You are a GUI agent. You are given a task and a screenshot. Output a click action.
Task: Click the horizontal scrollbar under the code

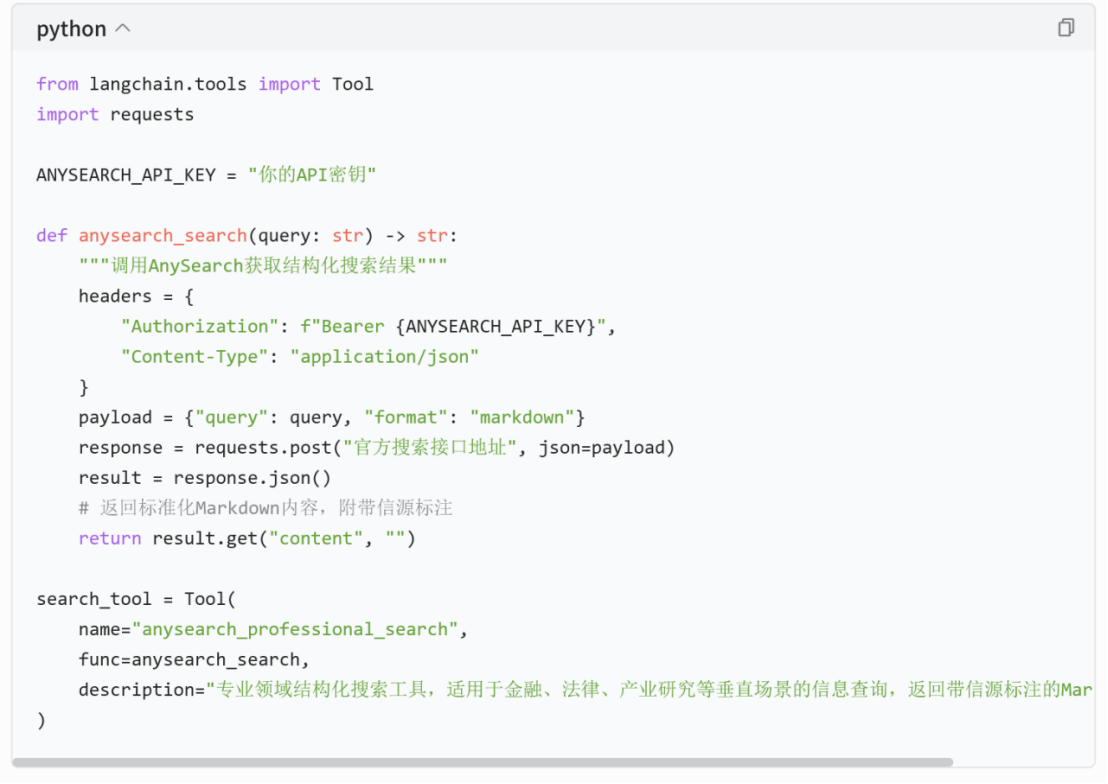[483, 762]
